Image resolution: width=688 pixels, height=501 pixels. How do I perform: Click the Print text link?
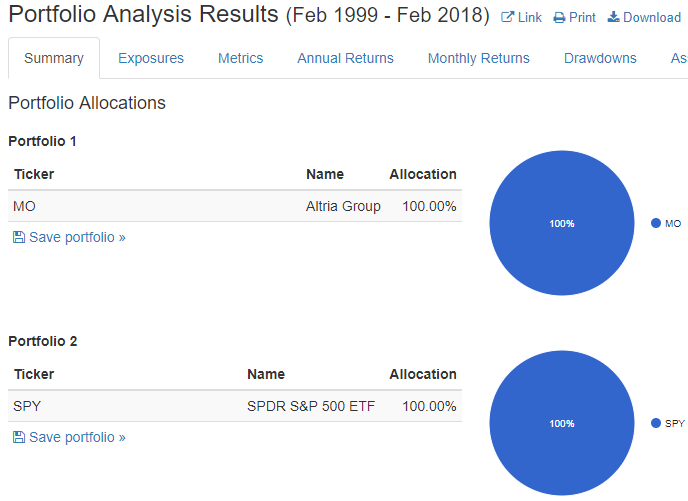click(582, 18)
